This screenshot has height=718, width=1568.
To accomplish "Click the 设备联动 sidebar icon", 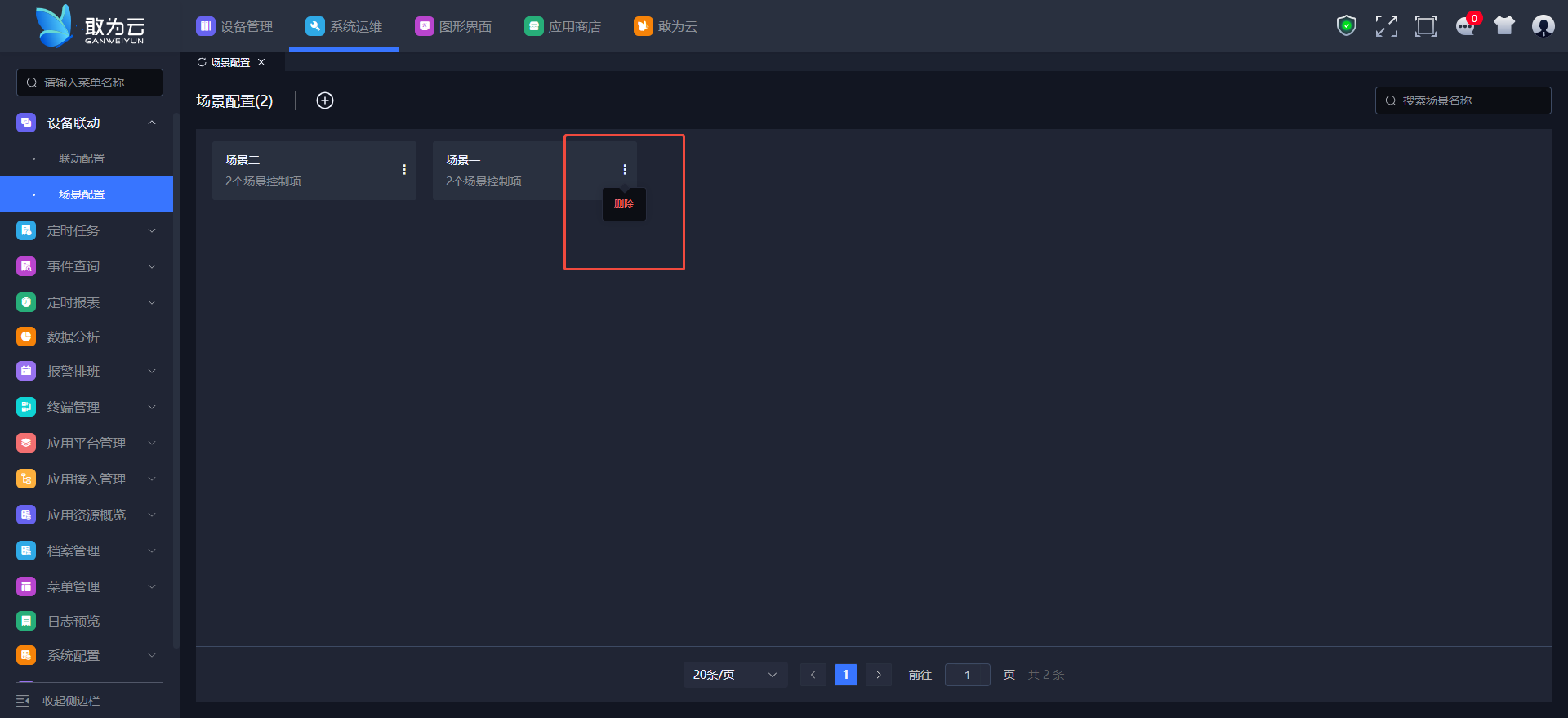I will pyautogui.click(x=26, y=123).
